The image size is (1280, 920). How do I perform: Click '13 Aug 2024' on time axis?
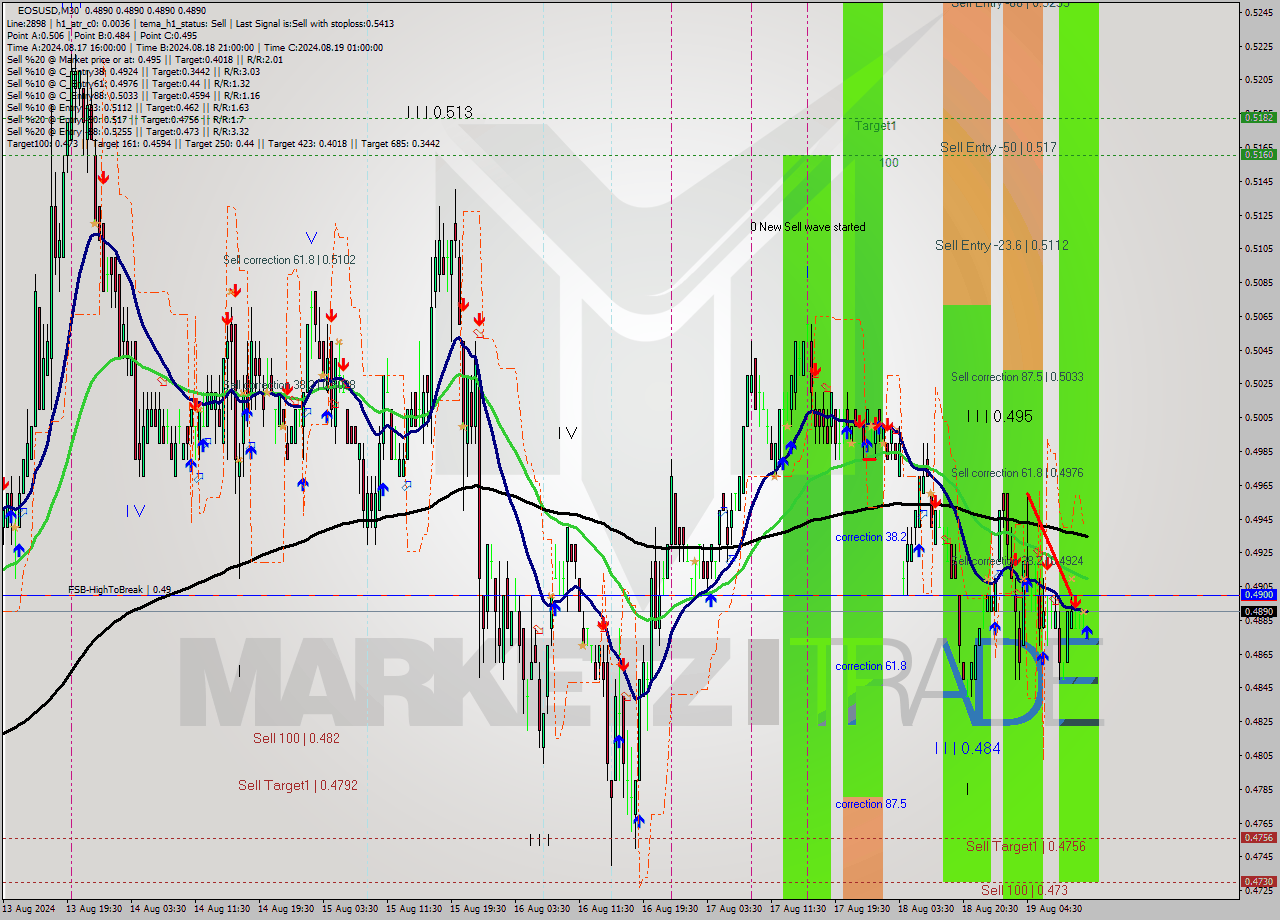[30, 909]
